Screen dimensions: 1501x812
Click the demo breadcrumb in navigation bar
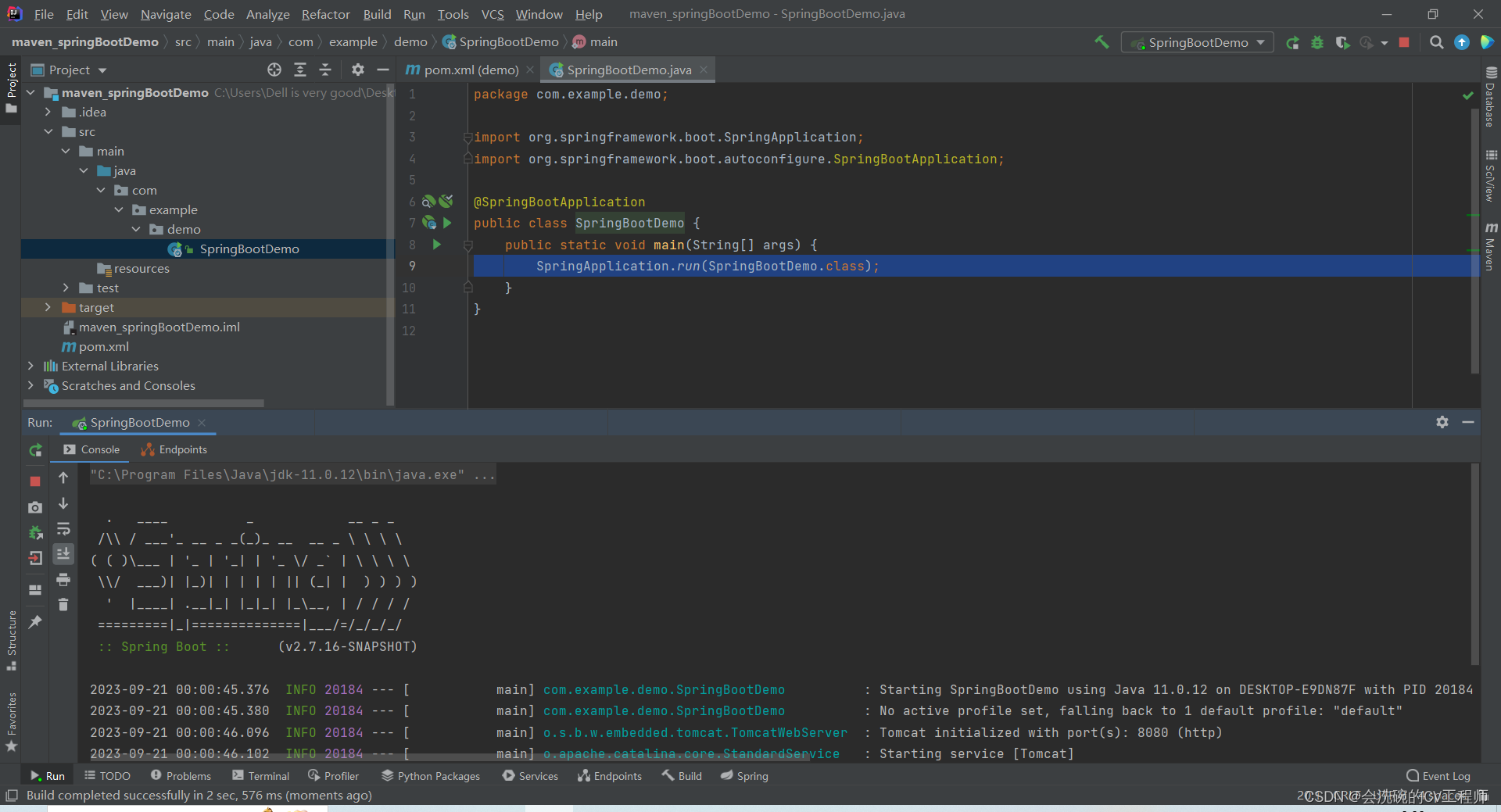(x=410, y=42)
